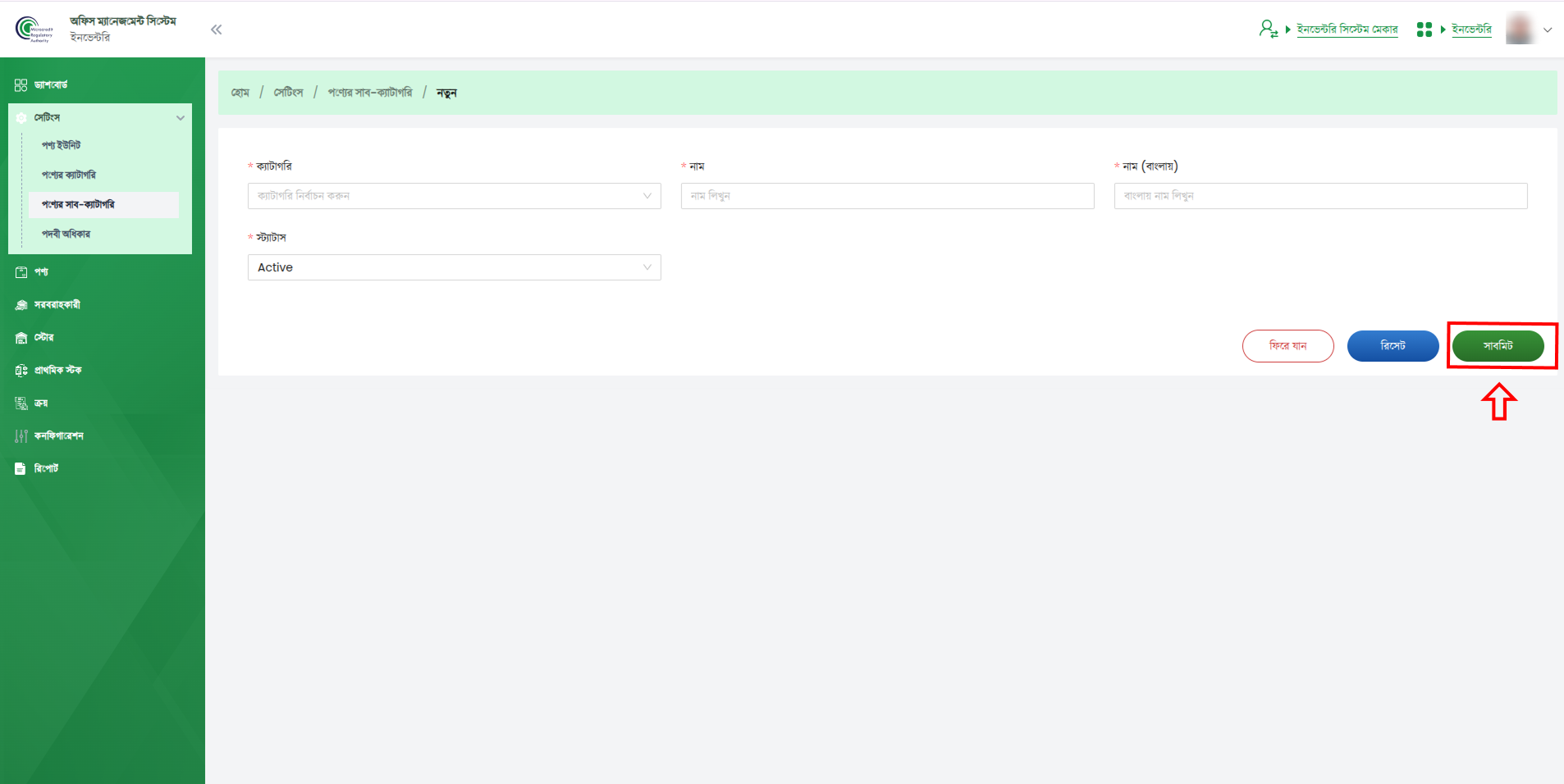Go to হোম breadcrumb
This screenshot has width=1564, height=784.
point(240,93)
